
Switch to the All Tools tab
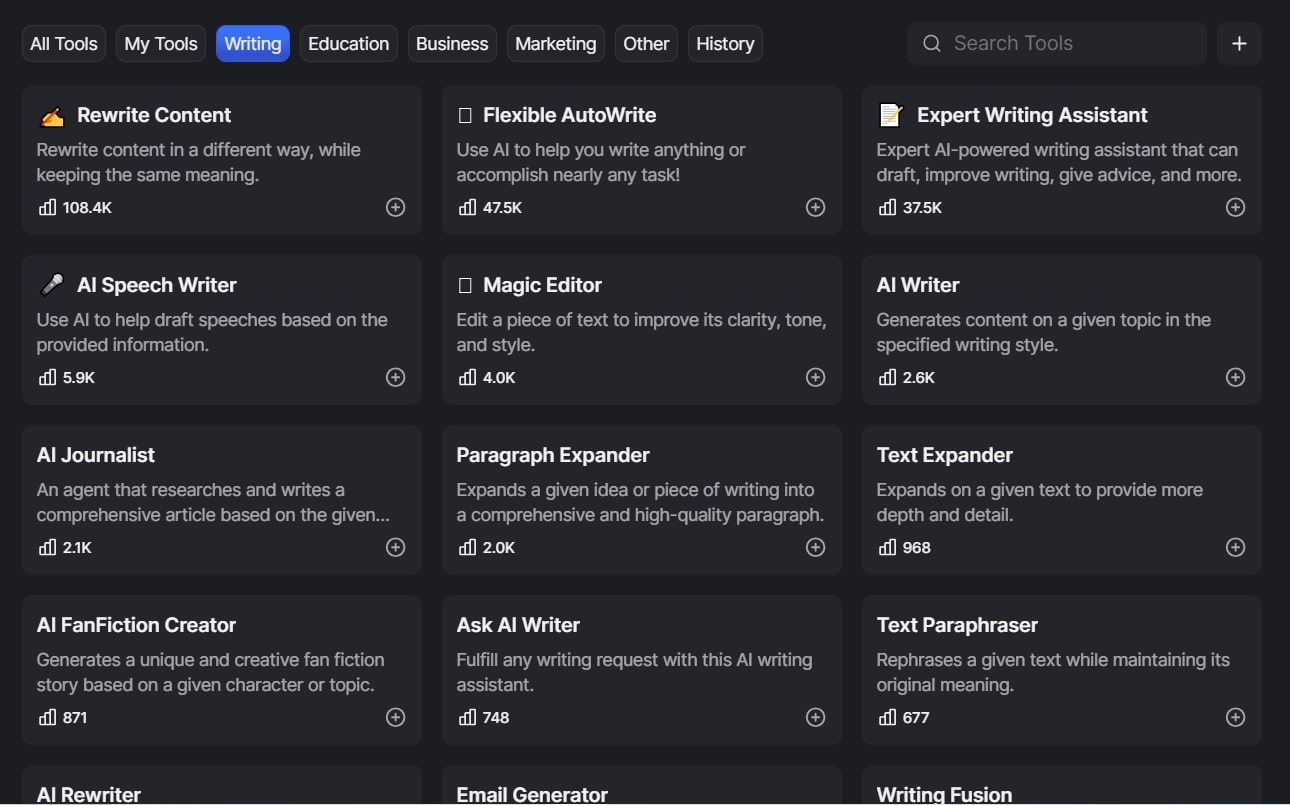(64, 44)
